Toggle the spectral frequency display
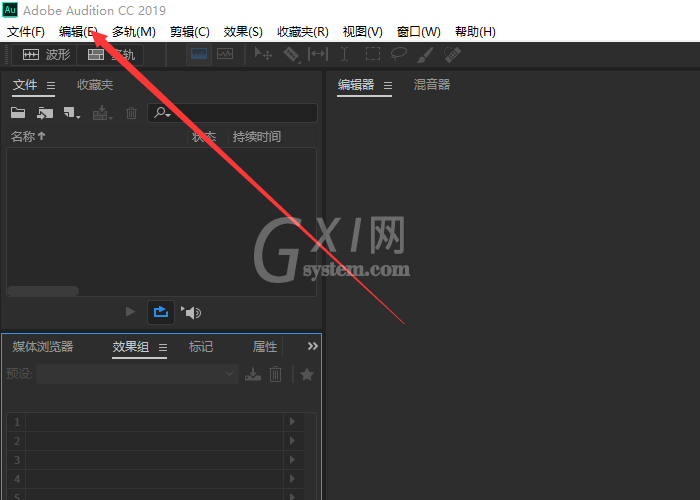The height and width of the screenshot is (500, 700). 199,54
